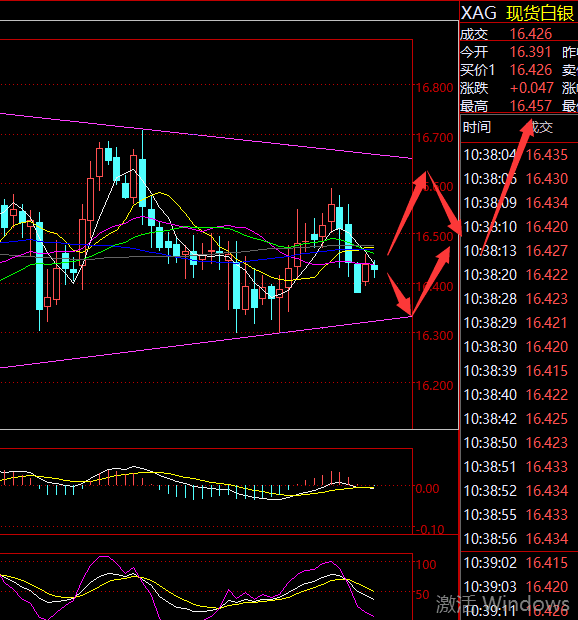Select the lower magenta ascending trendline
This screenshot has width=578, height=620.
pos(206,342)
